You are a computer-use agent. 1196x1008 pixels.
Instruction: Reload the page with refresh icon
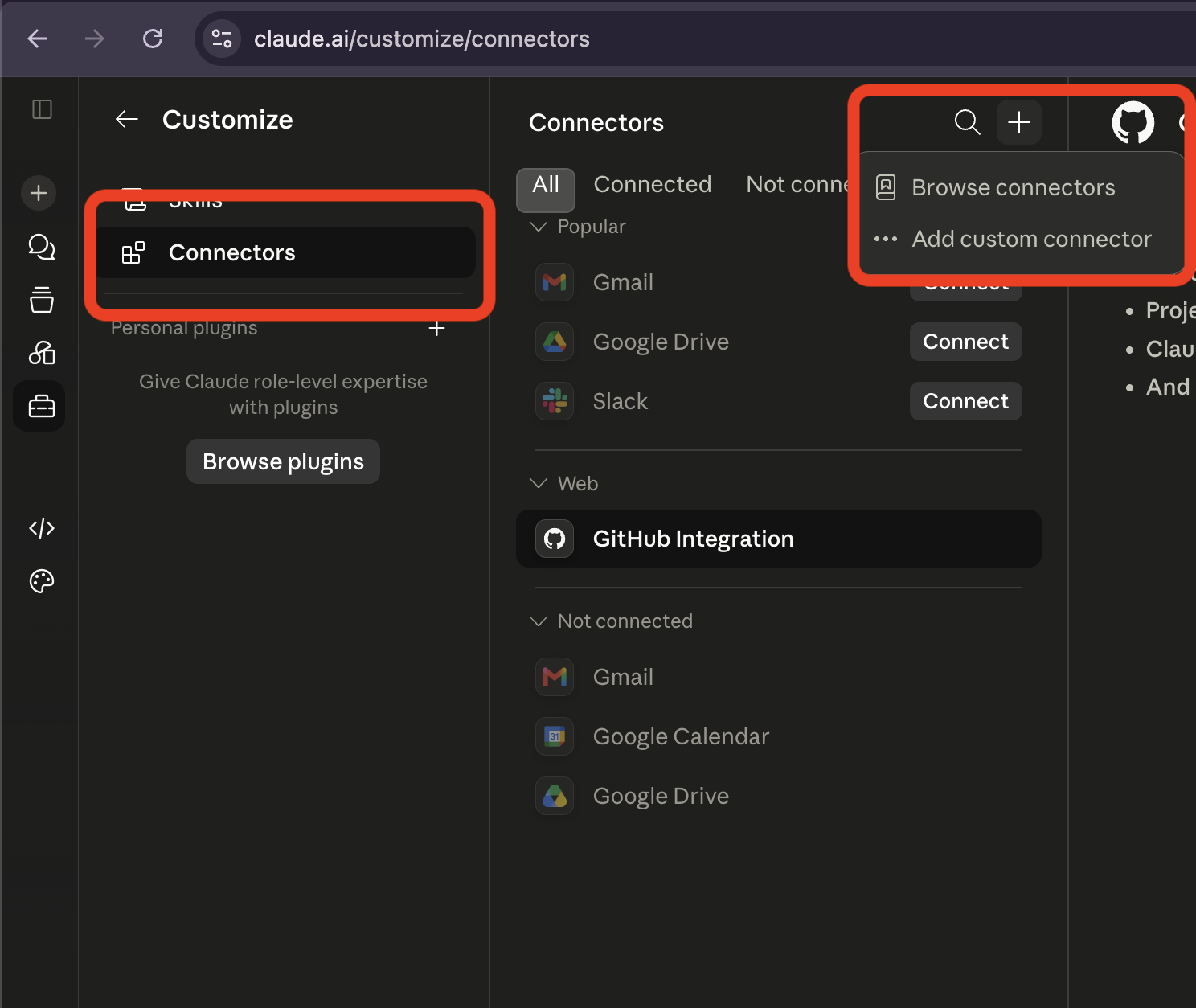click(x=153, y=39)
